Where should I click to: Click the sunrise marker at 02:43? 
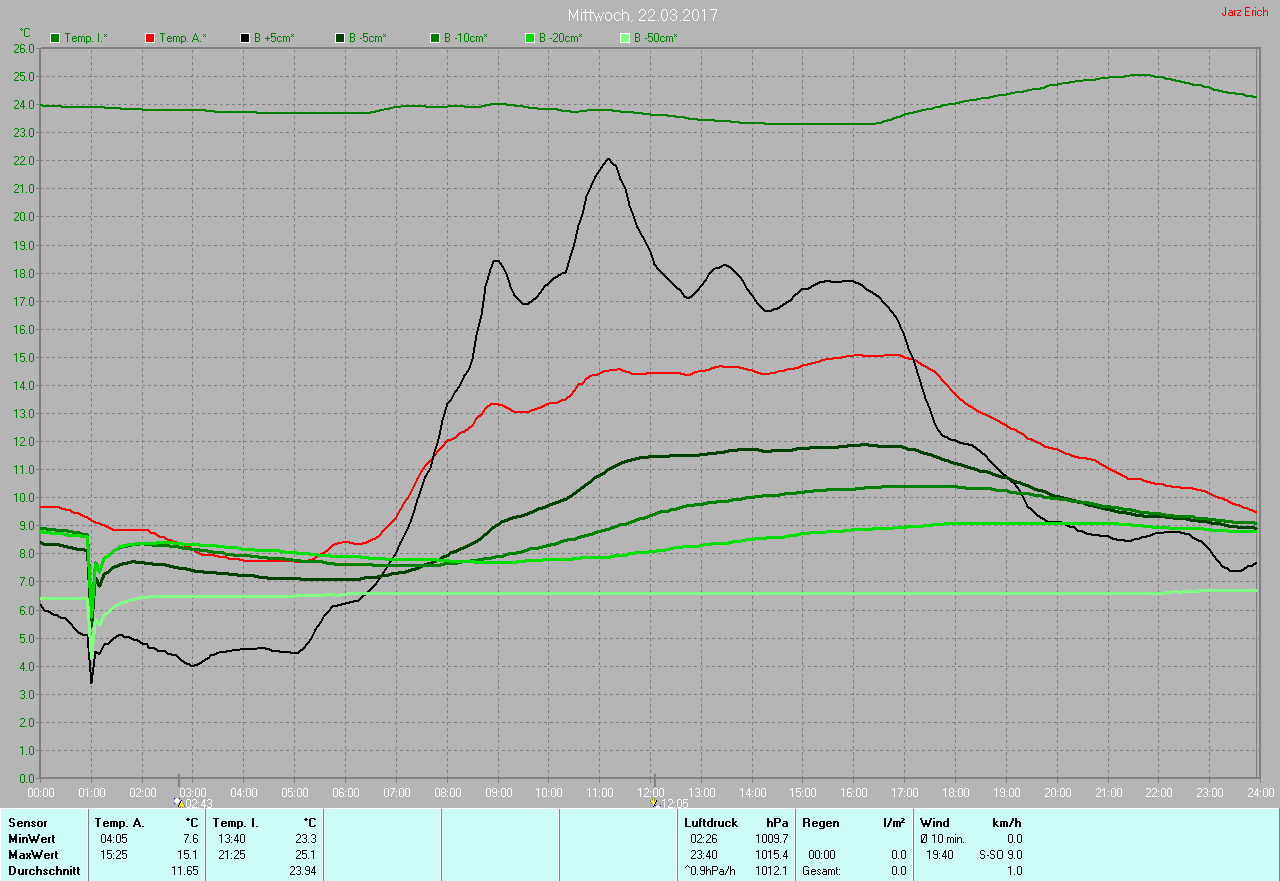[179, 802]
